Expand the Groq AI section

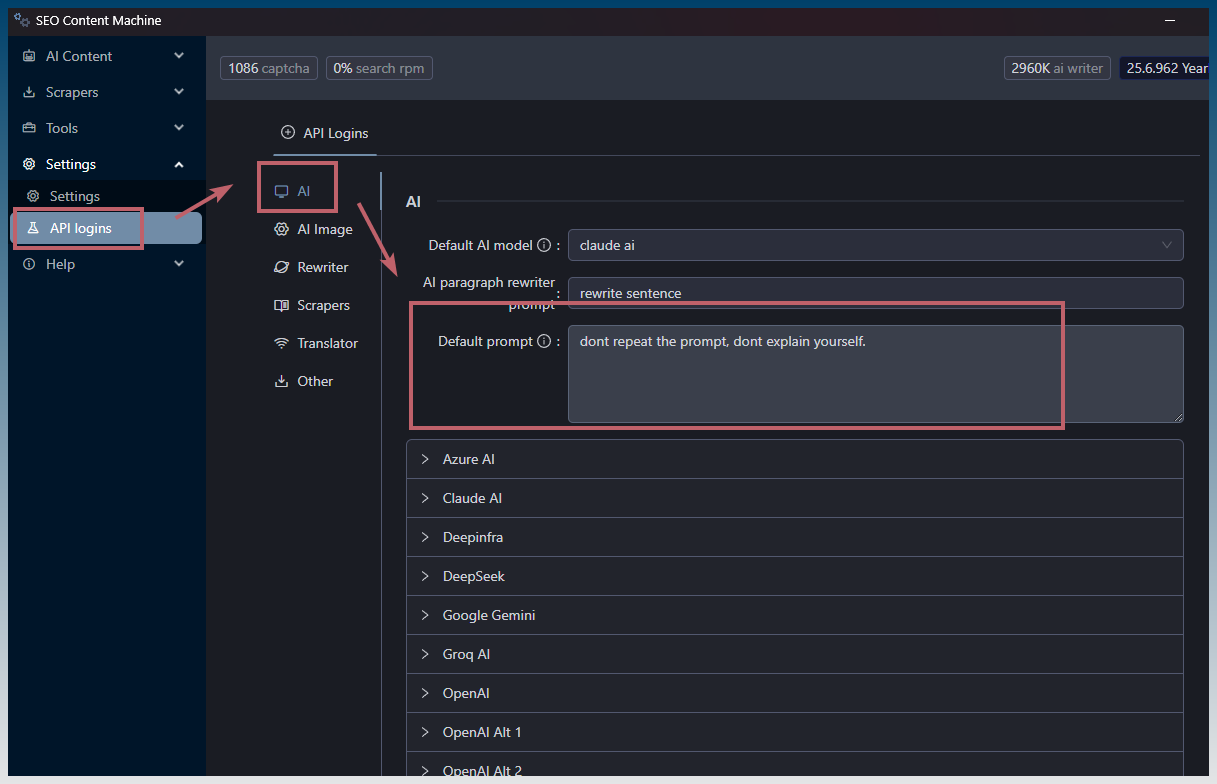tap(794, 654)
